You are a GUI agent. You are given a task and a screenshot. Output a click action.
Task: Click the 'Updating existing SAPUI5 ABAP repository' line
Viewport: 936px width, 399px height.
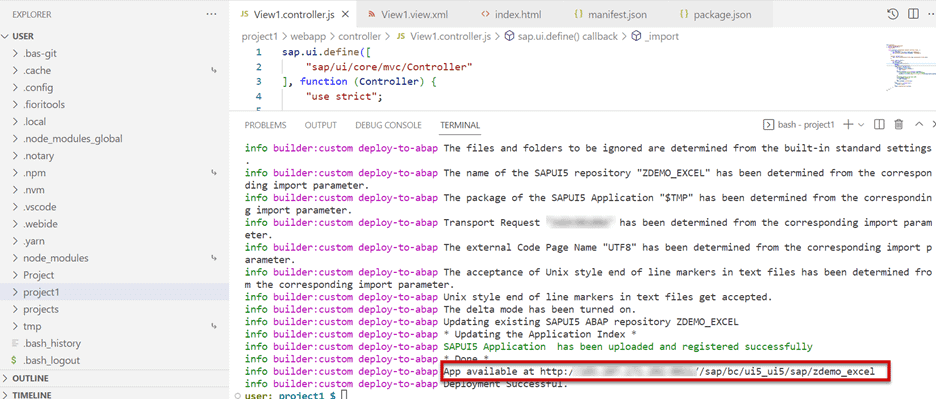591,321
